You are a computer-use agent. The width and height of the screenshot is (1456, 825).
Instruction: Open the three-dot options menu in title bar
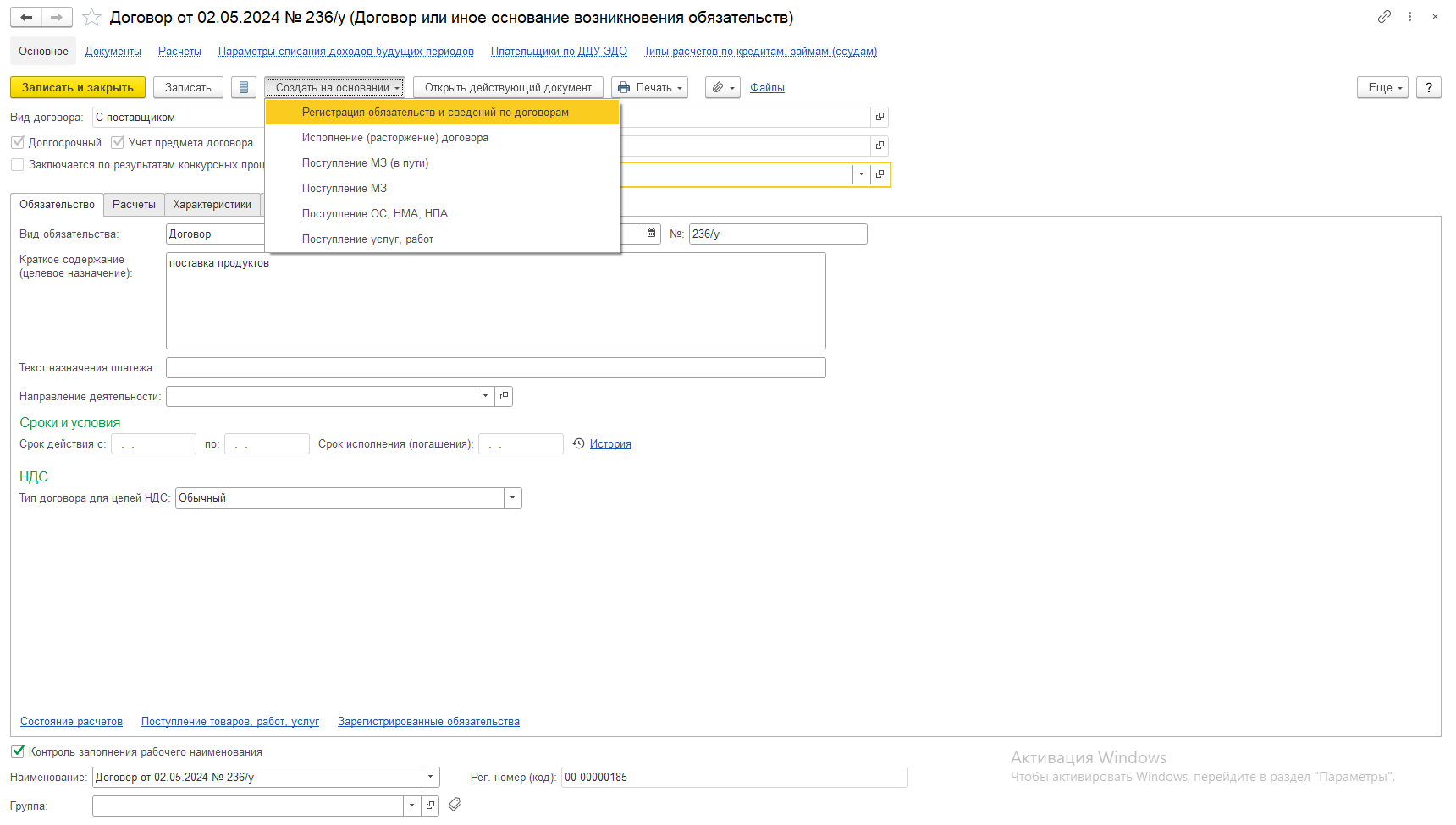[x=1409, y=17]
